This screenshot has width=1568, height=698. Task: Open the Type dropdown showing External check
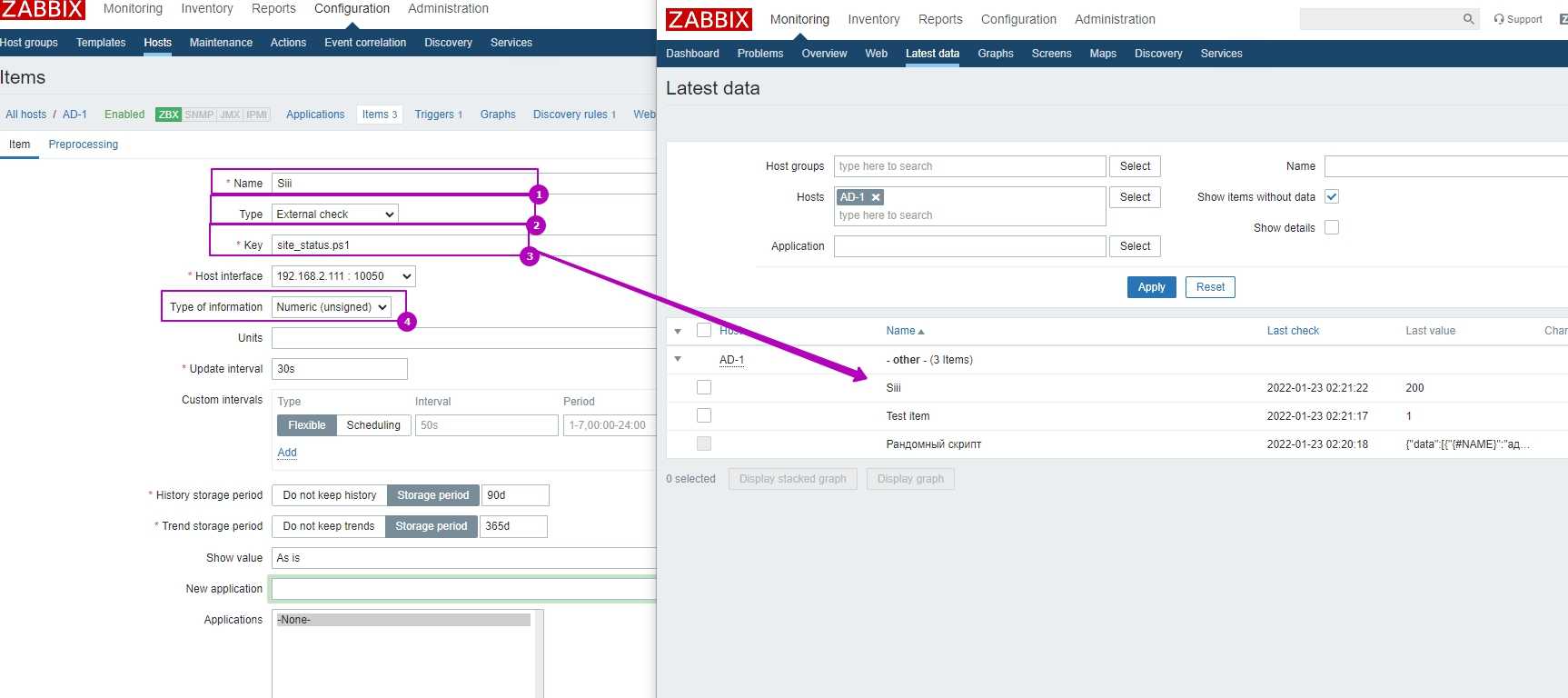(x=334, y=214)
